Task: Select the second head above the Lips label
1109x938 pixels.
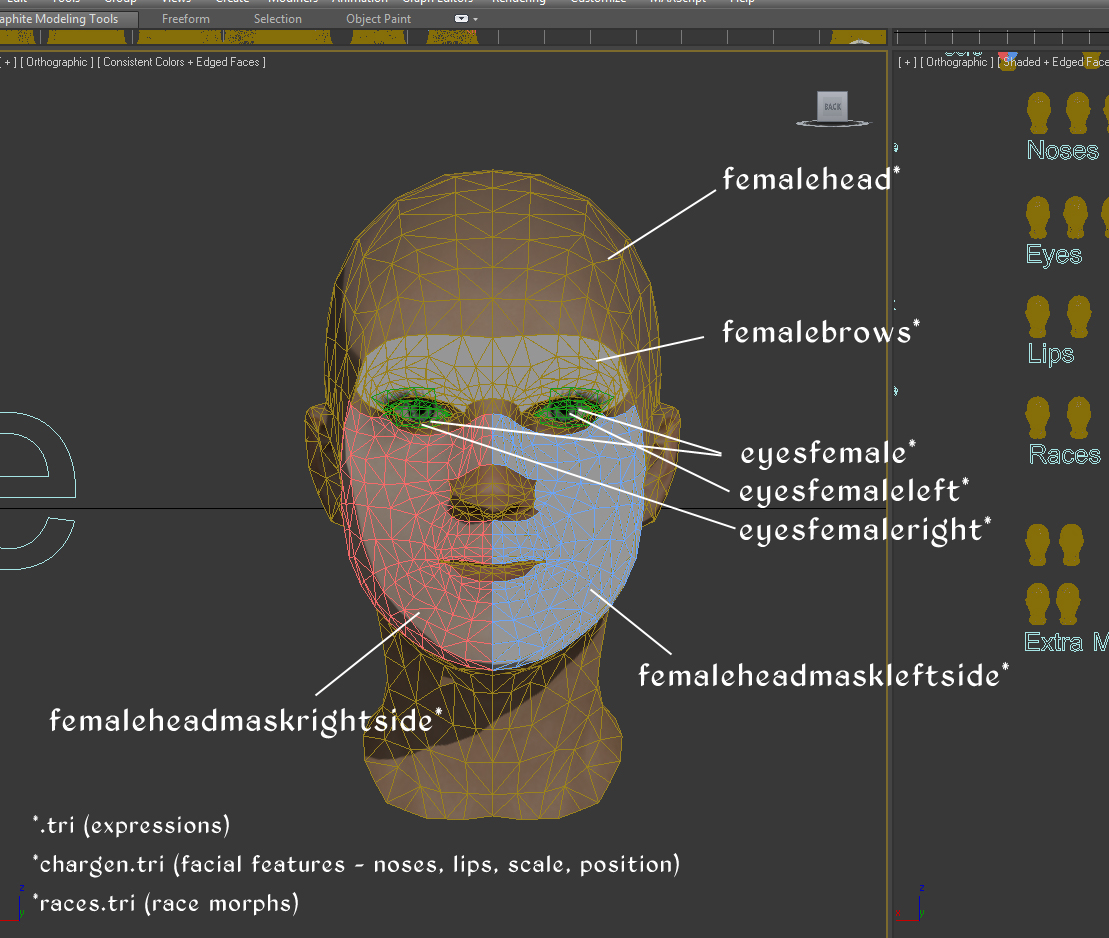Action: point(1079,317)
